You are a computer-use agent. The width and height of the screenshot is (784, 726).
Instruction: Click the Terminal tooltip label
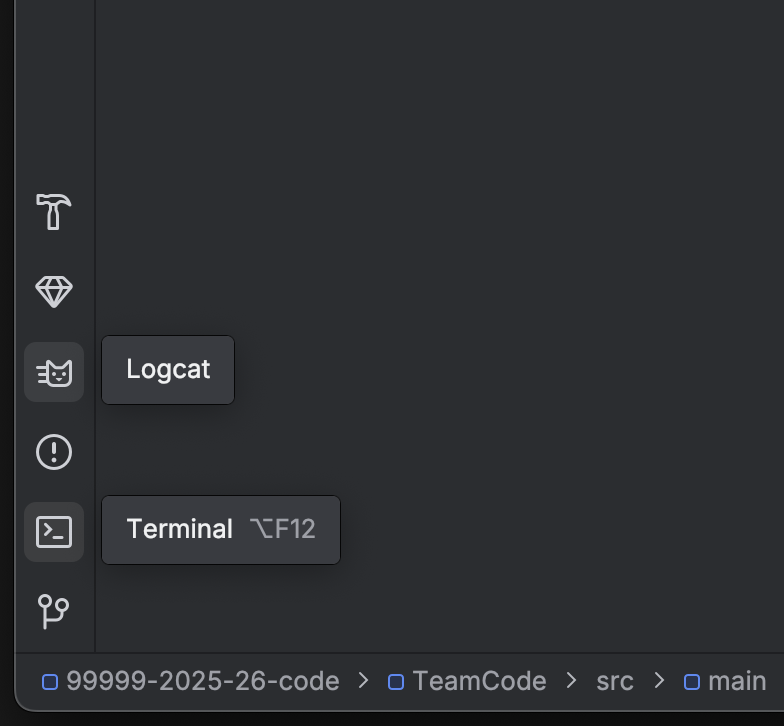180,529
